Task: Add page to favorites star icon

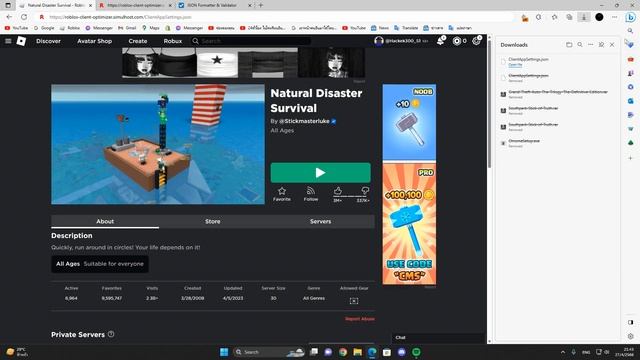Action: pos(554,17)
